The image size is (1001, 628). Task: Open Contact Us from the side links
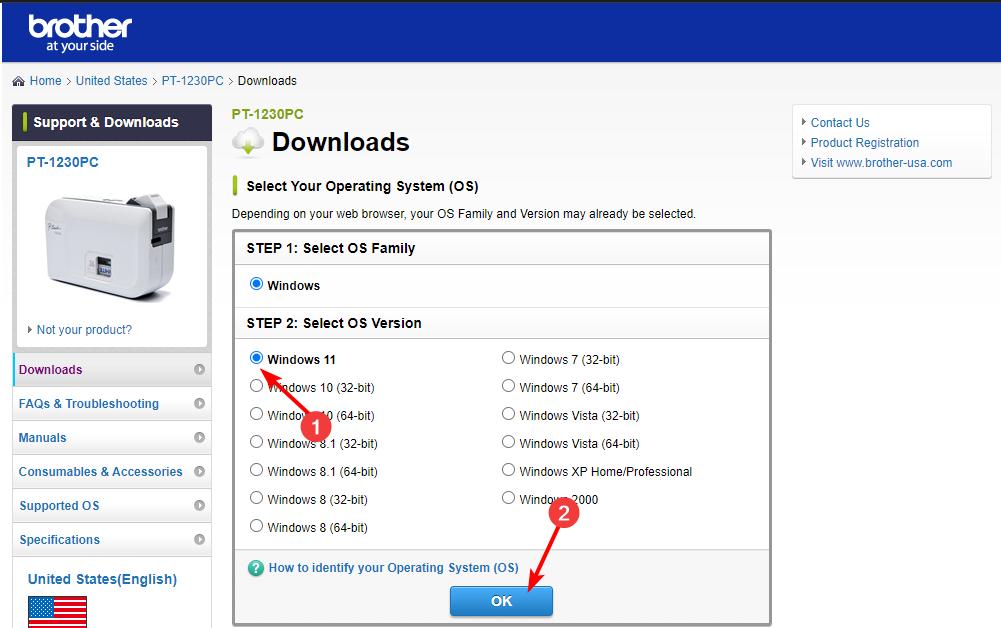pyautogui.click(x=839, y=123)
